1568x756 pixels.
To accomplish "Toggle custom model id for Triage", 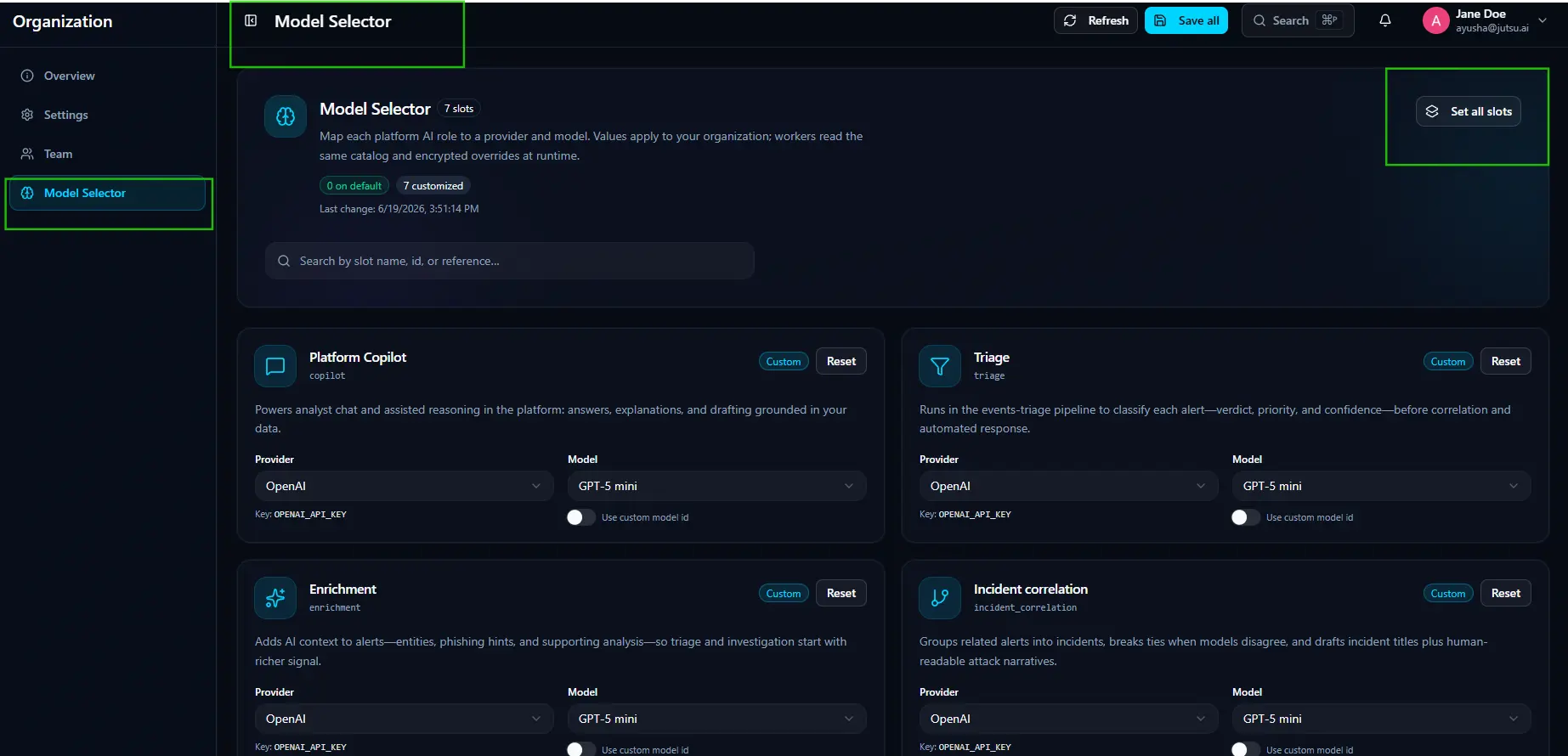I will tap(1246, 517).
